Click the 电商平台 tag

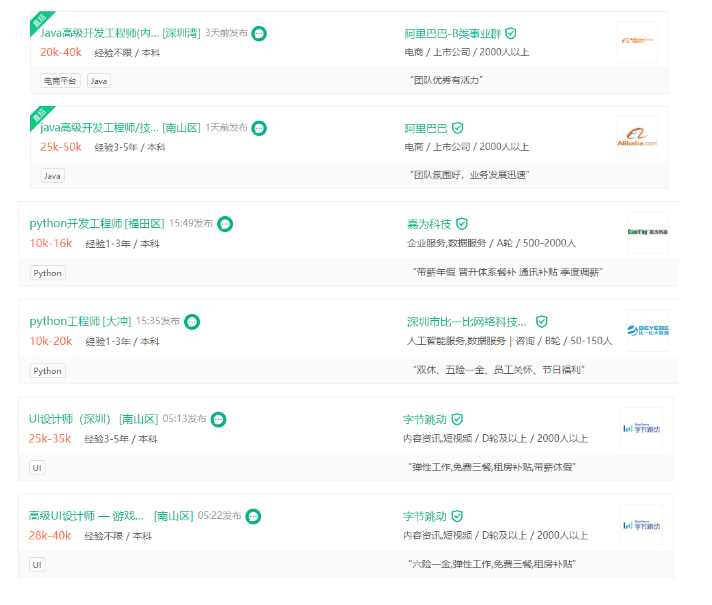tap(61, 81)
